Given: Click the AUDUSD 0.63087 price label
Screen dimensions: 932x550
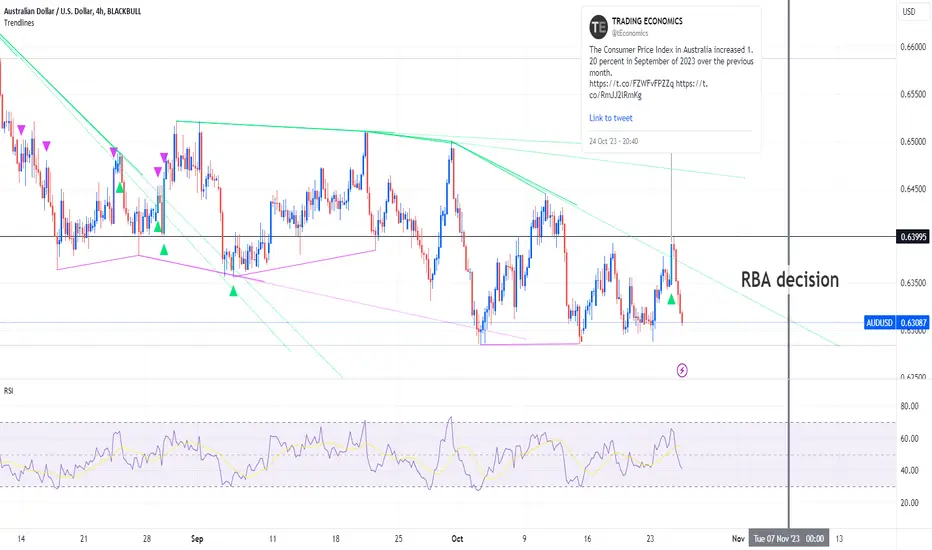Looking at the screenshot, I should [896, 323].
